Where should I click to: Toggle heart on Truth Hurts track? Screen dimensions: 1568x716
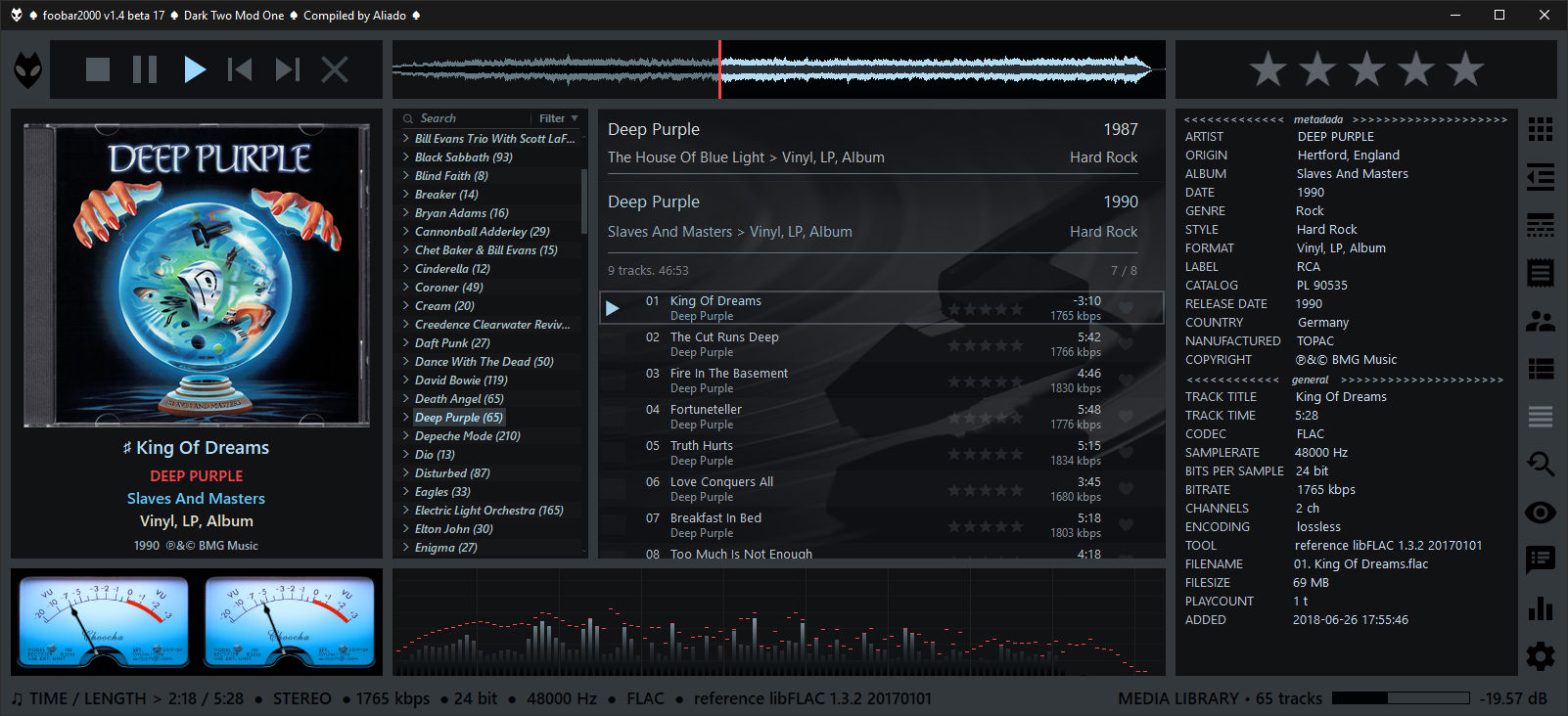(x=1127, y=453)
